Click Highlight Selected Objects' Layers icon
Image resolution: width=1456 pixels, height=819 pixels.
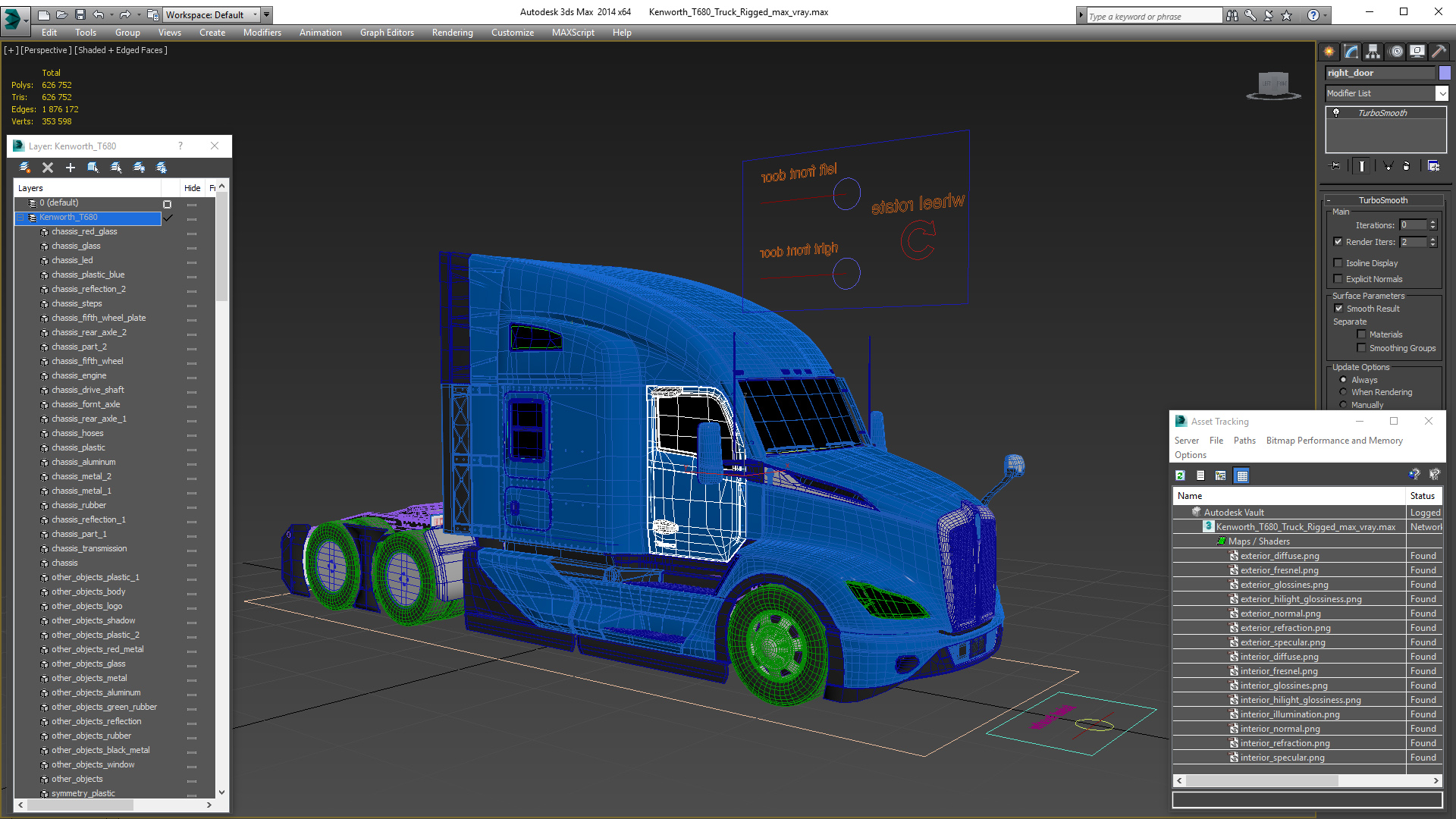click(x=116, y=168)
